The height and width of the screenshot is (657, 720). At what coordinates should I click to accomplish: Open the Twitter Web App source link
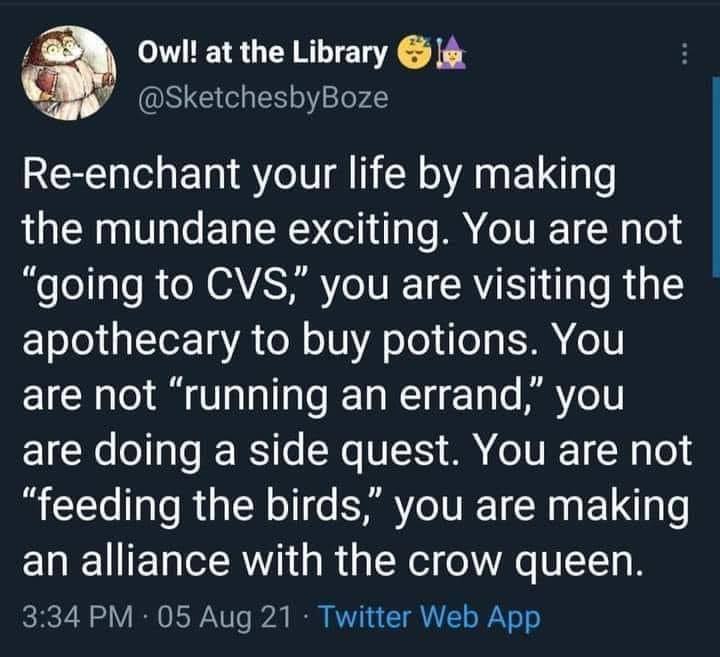(428, 617)
